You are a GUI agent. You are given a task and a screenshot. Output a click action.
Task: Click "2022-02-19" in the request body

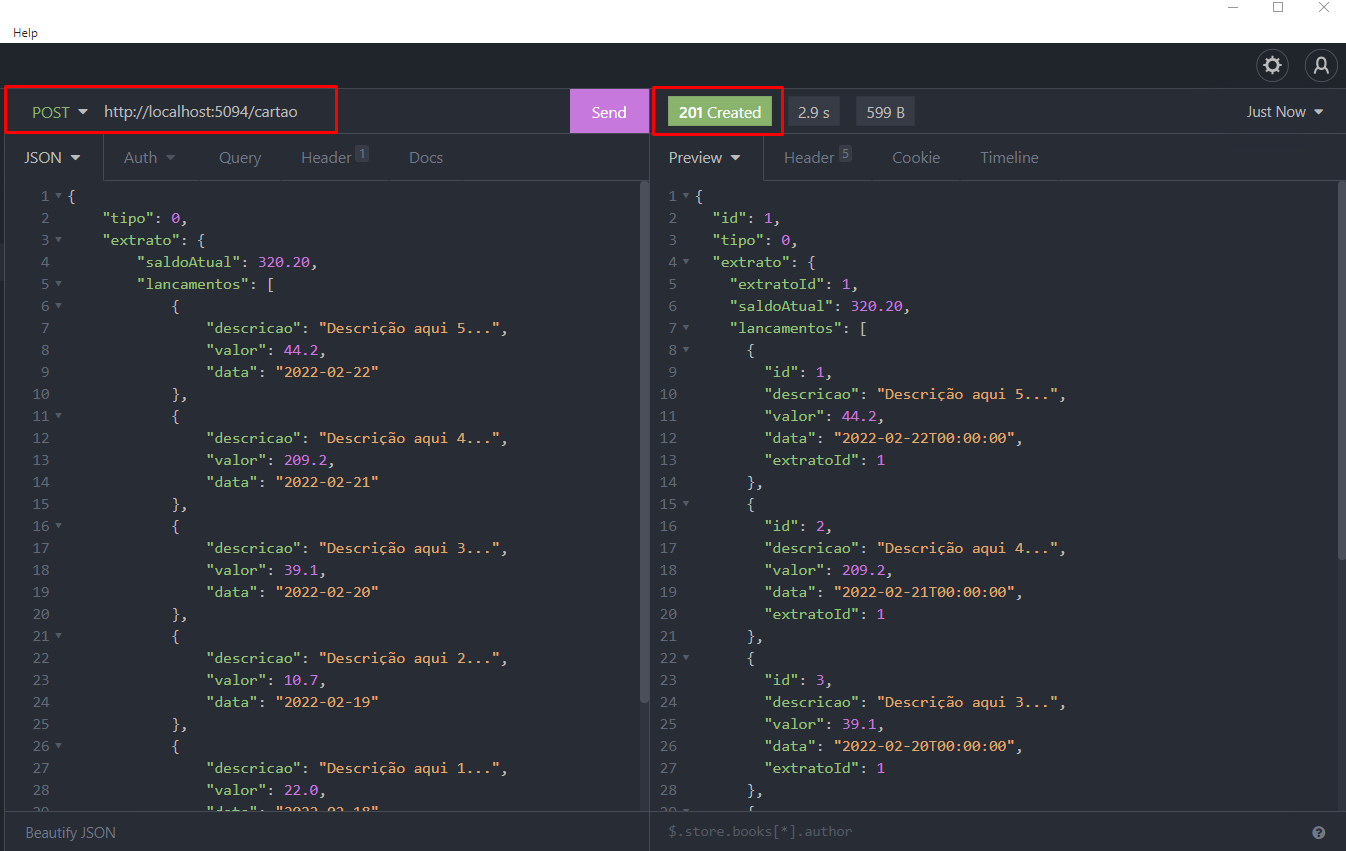327,702
